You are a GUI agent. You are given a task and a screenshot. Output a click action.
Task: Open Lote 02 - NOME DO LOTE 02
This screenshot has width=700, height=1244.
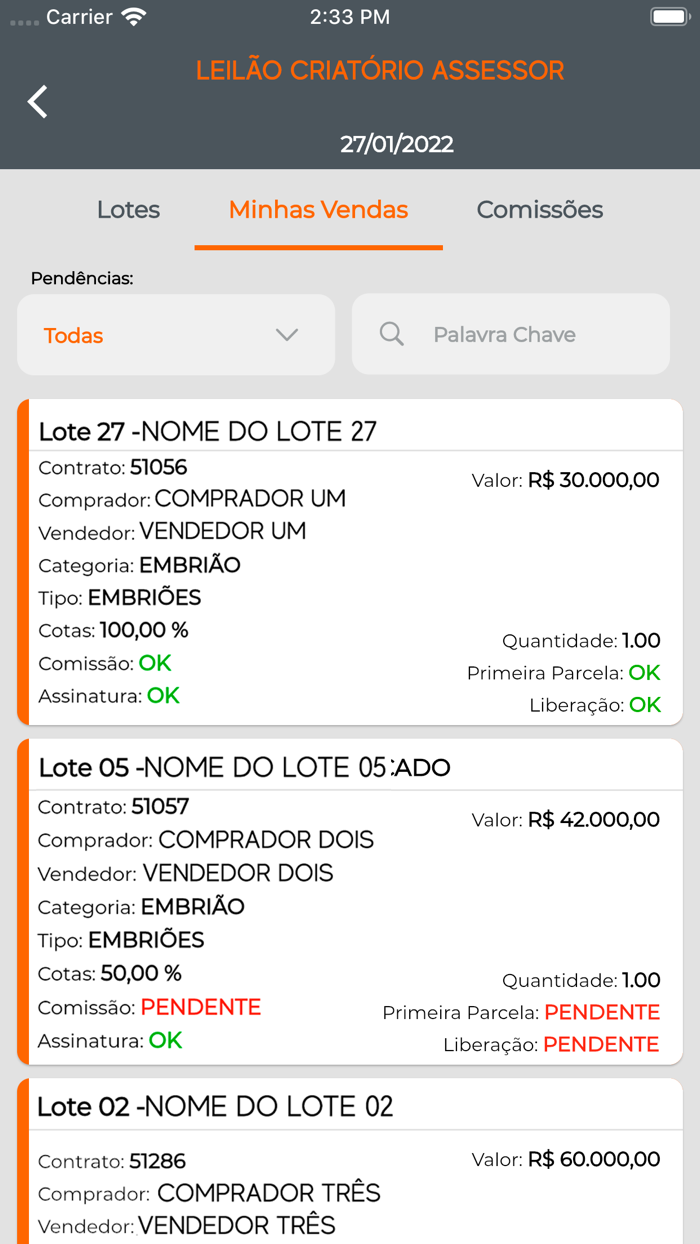[x=216, y=1106]
